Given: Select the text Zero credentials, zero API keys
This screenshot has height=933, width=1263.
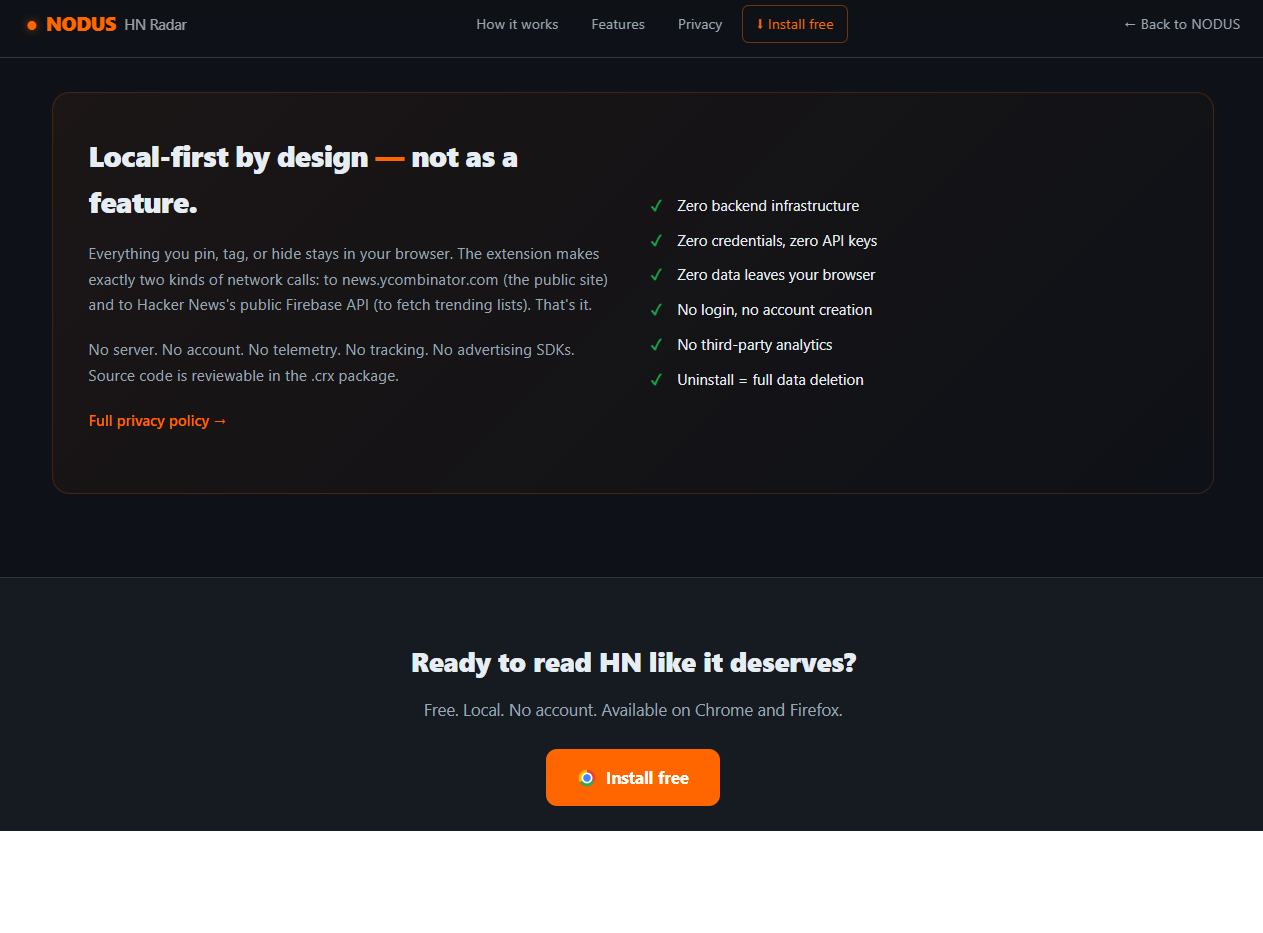Looking at the screenshot, I should coord(777,241).
